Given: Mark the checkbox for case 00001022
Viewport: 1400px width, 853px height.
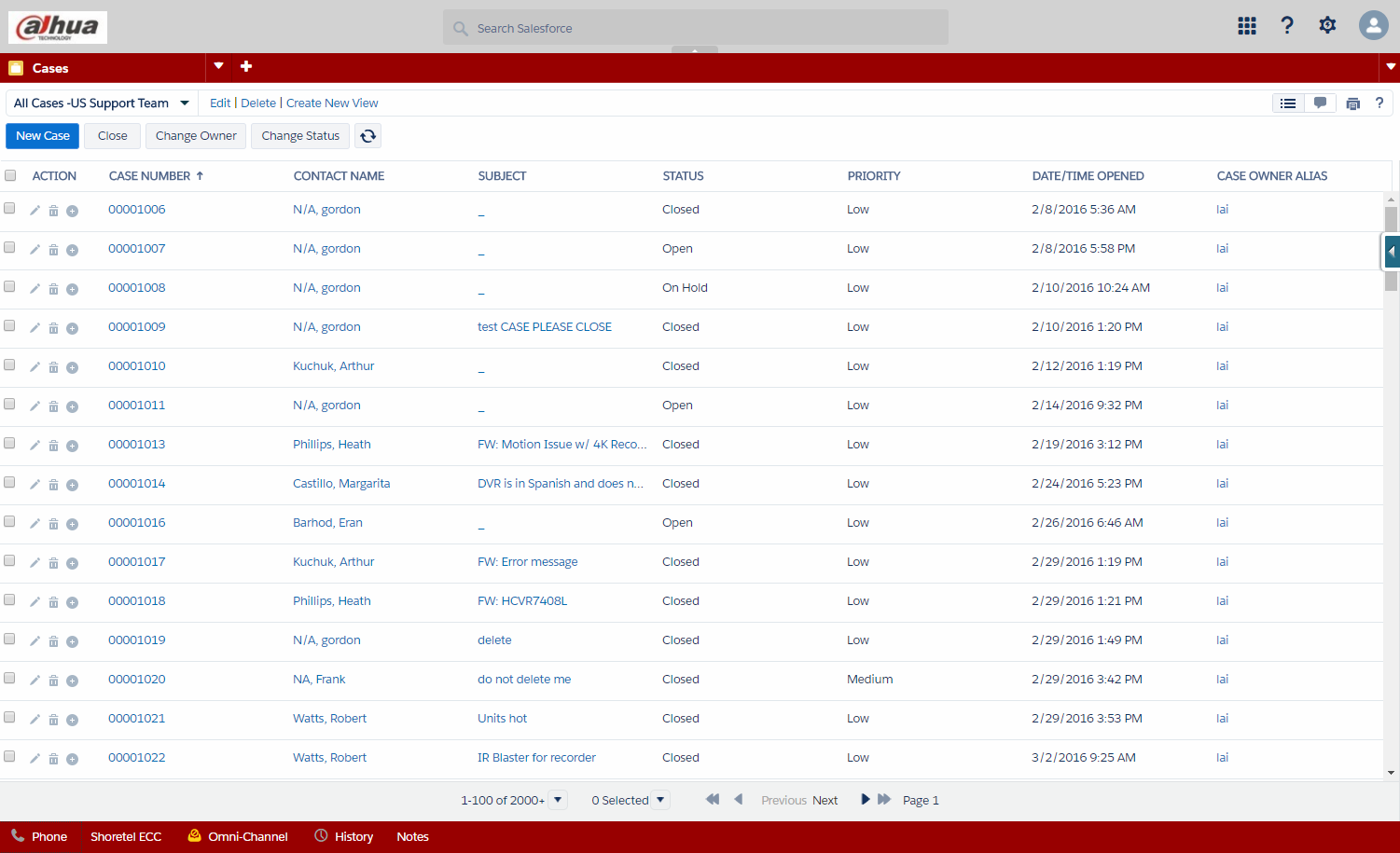Looking at the screenshot, I should click(9, 756).
